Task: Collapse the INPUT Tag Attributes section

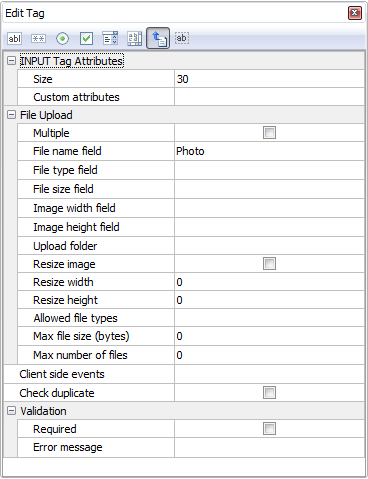Action: pos(11,61)
